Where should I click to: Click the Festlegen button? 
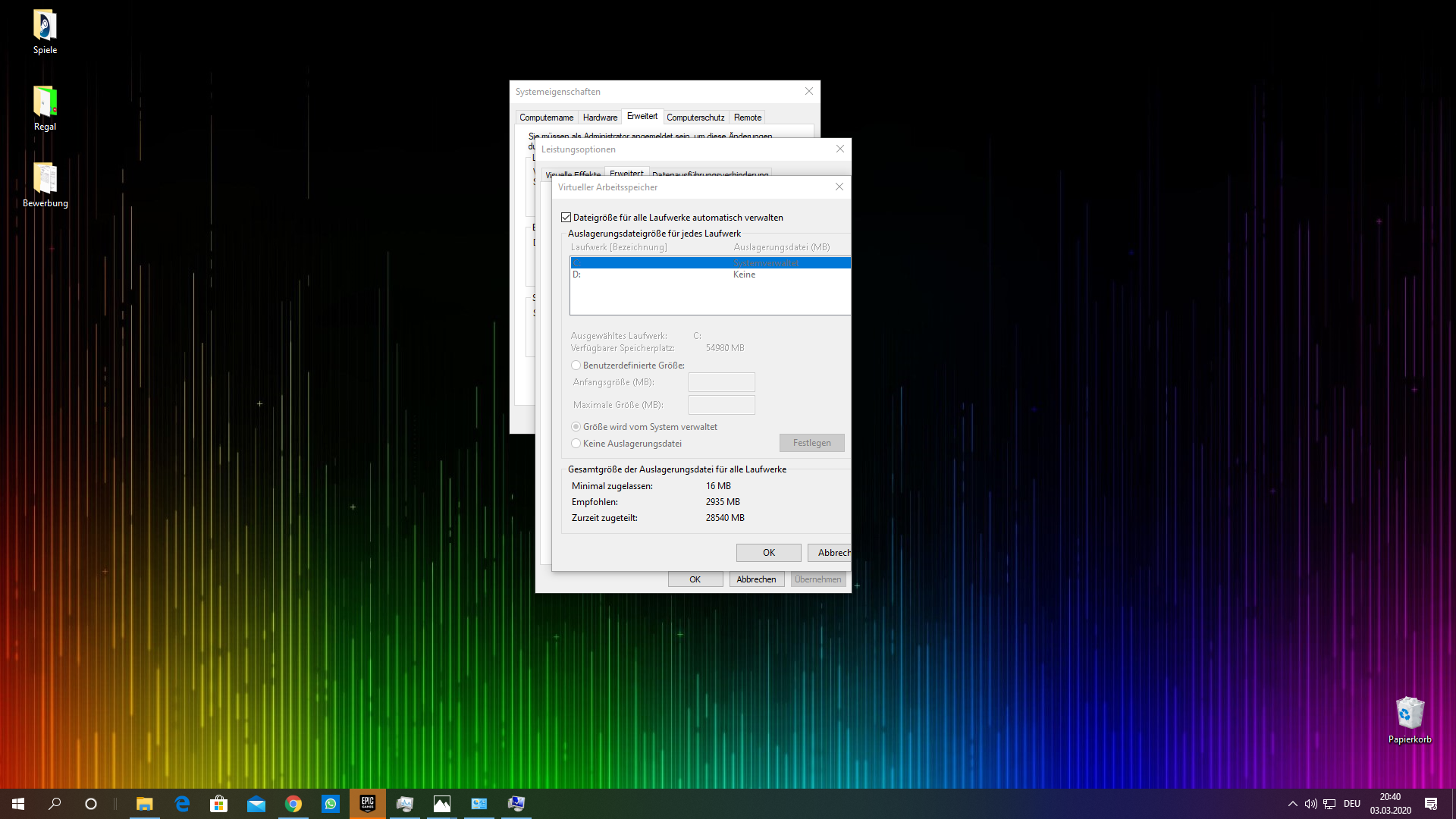[x=811, y=442]
